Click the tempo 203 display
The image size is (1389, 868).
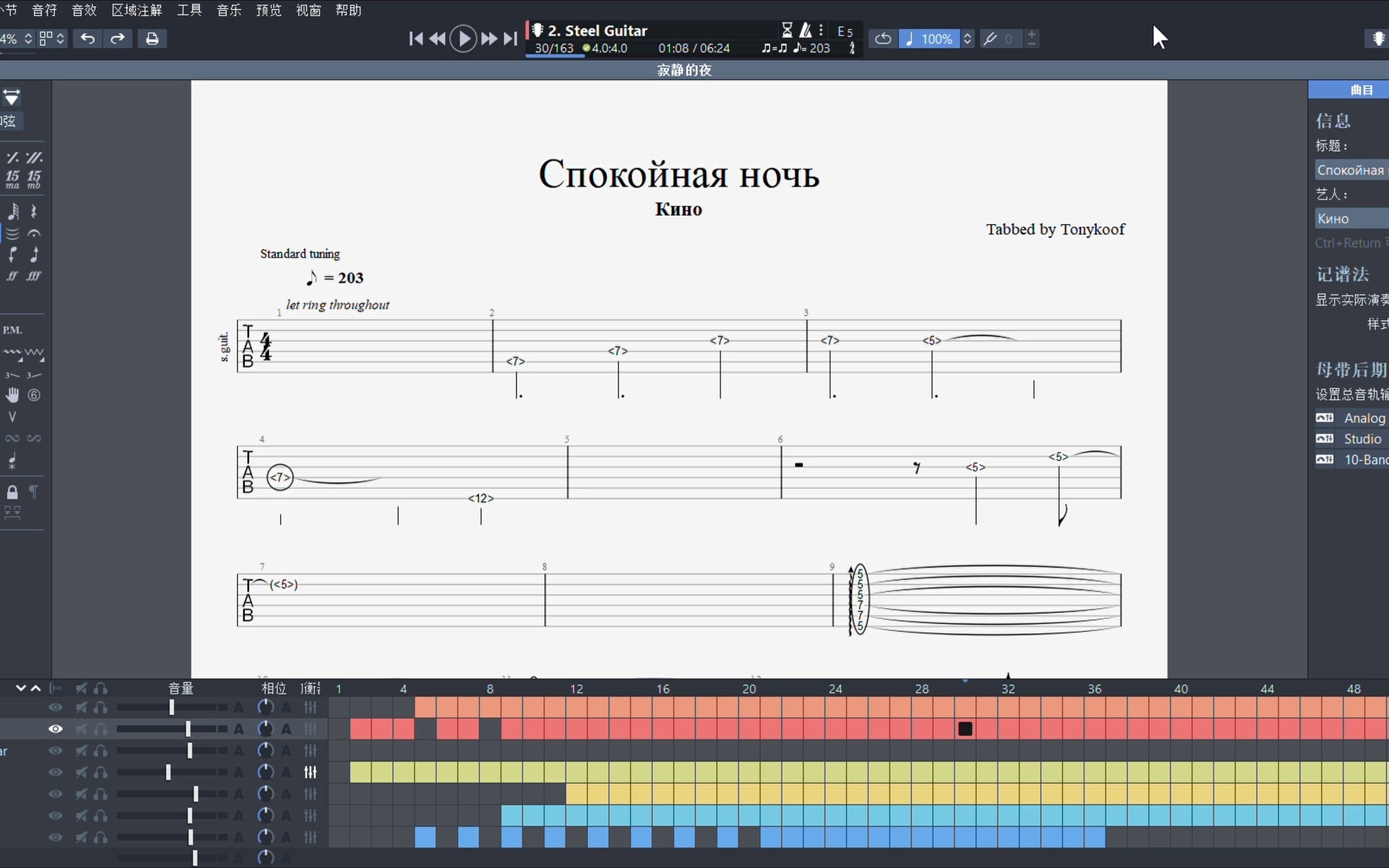pyautogui.click(x=811, y=48)
